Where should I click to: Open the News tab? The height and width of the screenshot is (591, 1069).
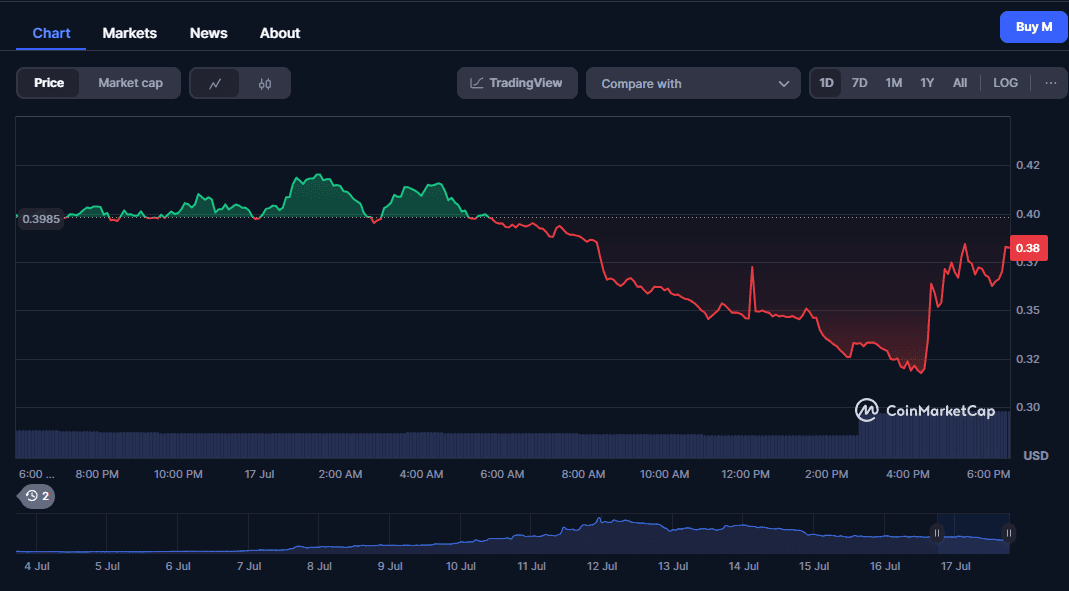pos(208,33)
